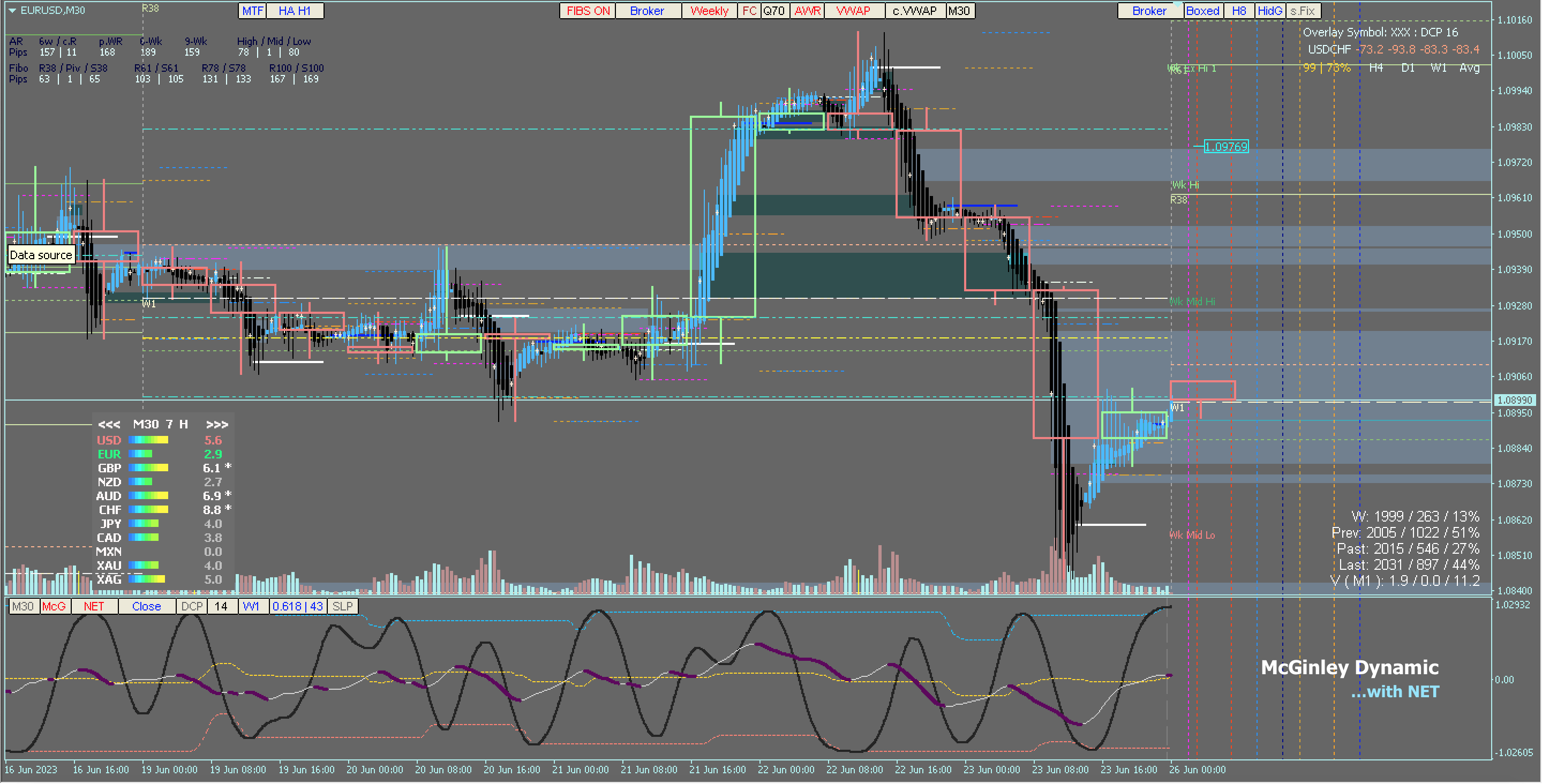Click the >>> next arrows in currency meter

217,425
